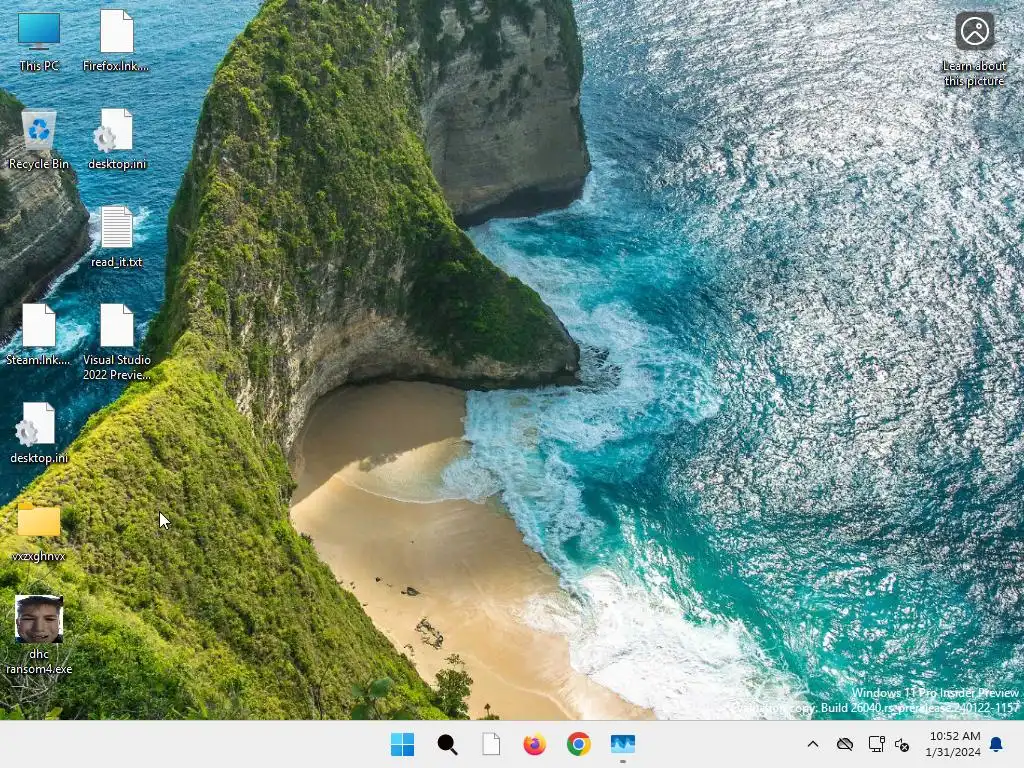Open network status tray icon
This screenshot has width=1024, height=768.
tap(876, 744)
